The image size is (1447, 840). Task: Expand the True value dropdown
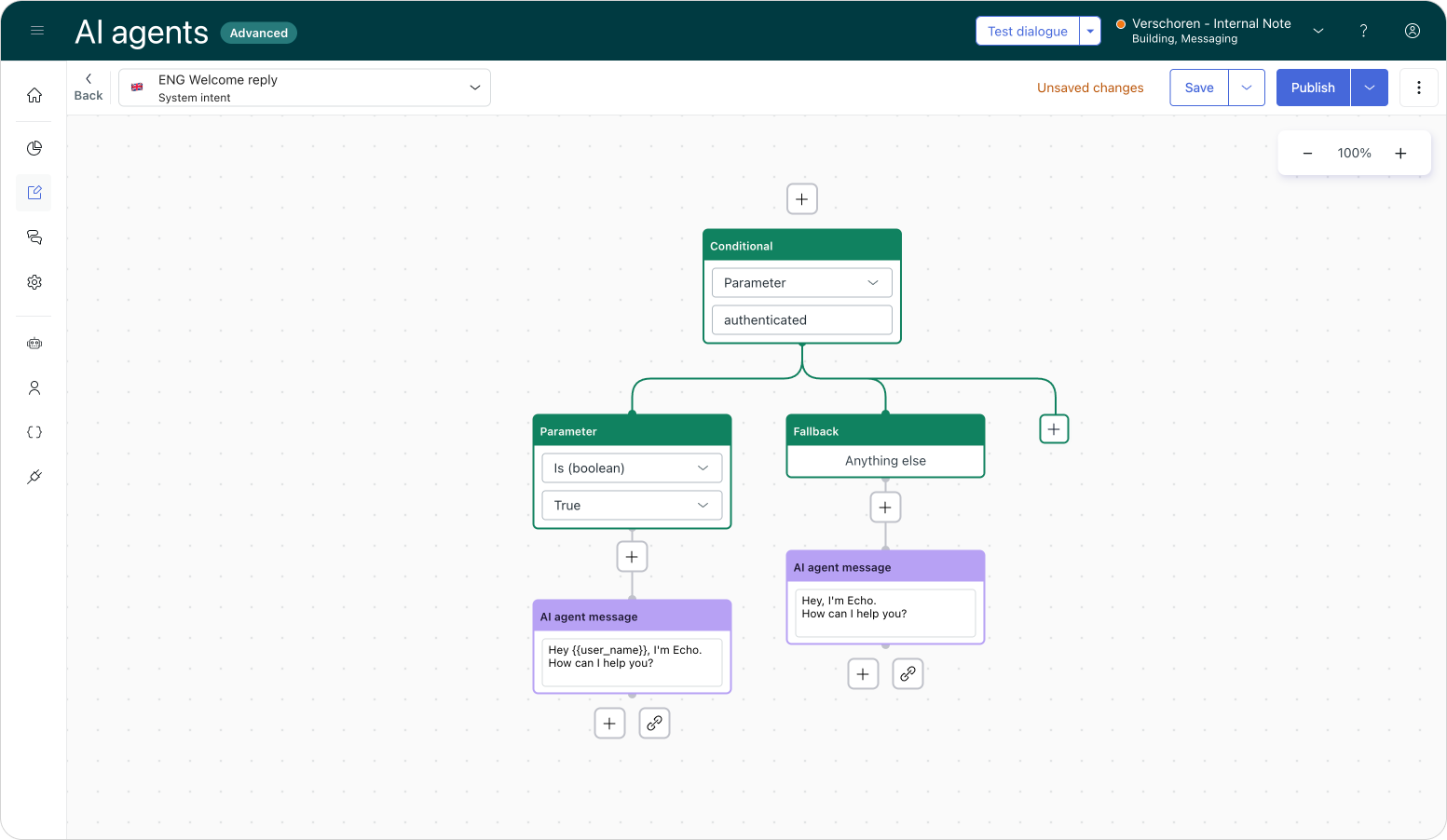click(x=632, y=505)
